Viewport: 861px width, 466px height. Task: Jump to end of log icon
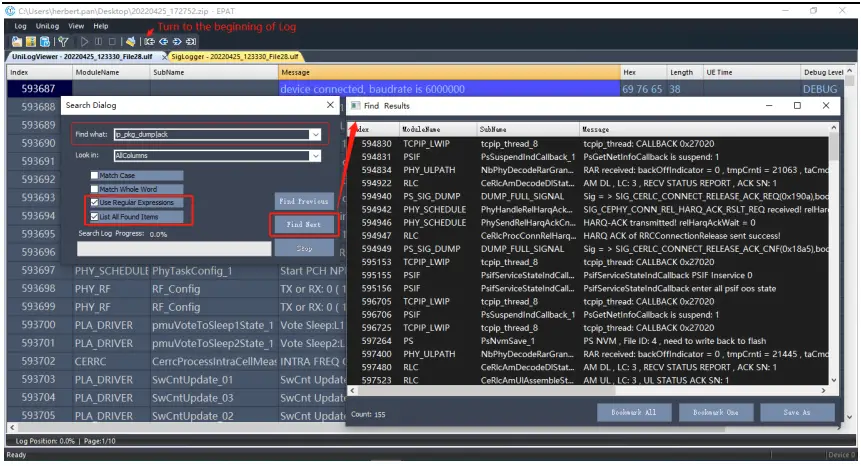click(191, 42)
